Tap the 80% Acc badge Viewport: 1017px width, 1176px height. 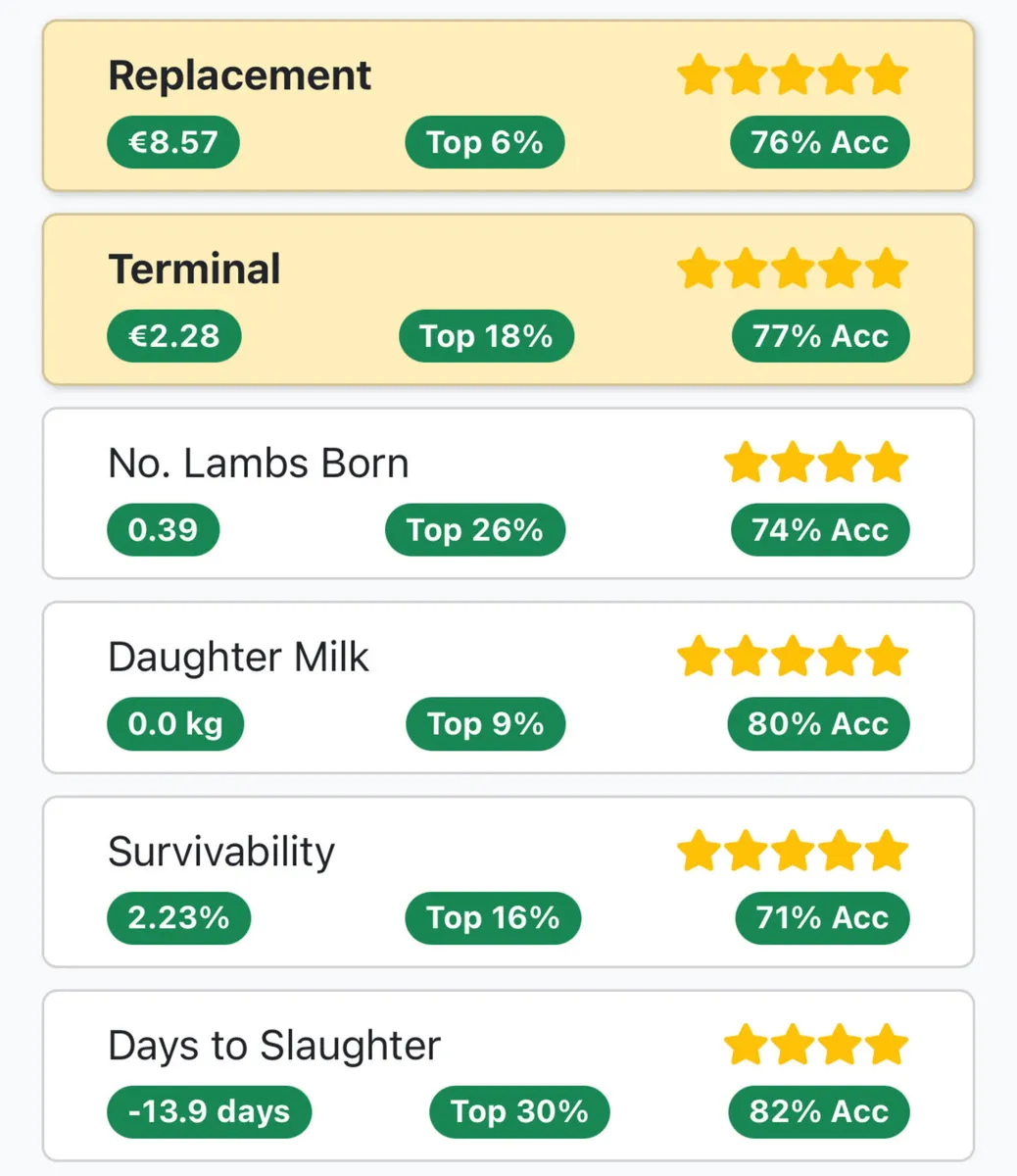[818, 724]
